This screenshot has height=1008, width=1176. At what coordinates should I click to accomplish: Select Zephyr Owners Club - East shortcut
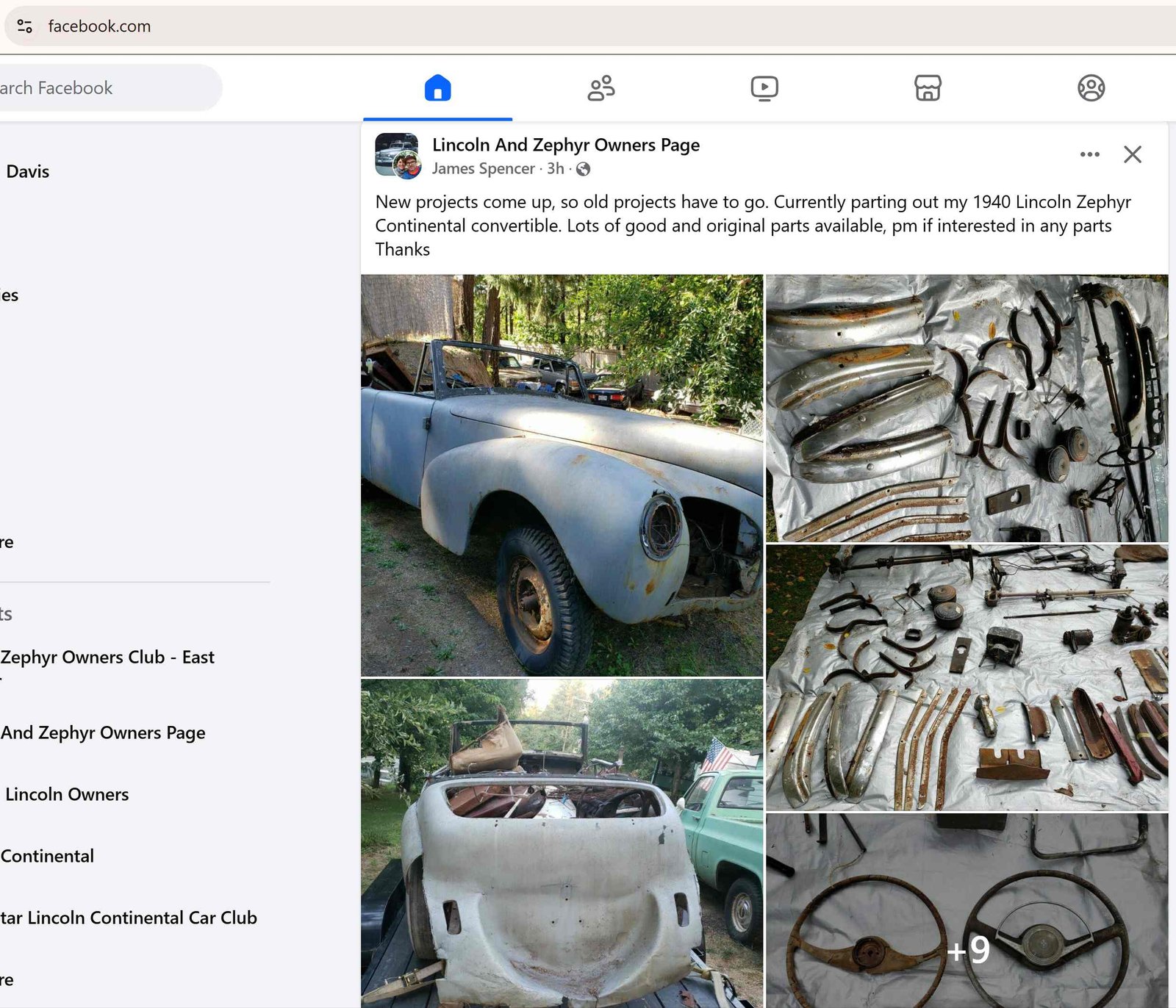pos(107,657)
